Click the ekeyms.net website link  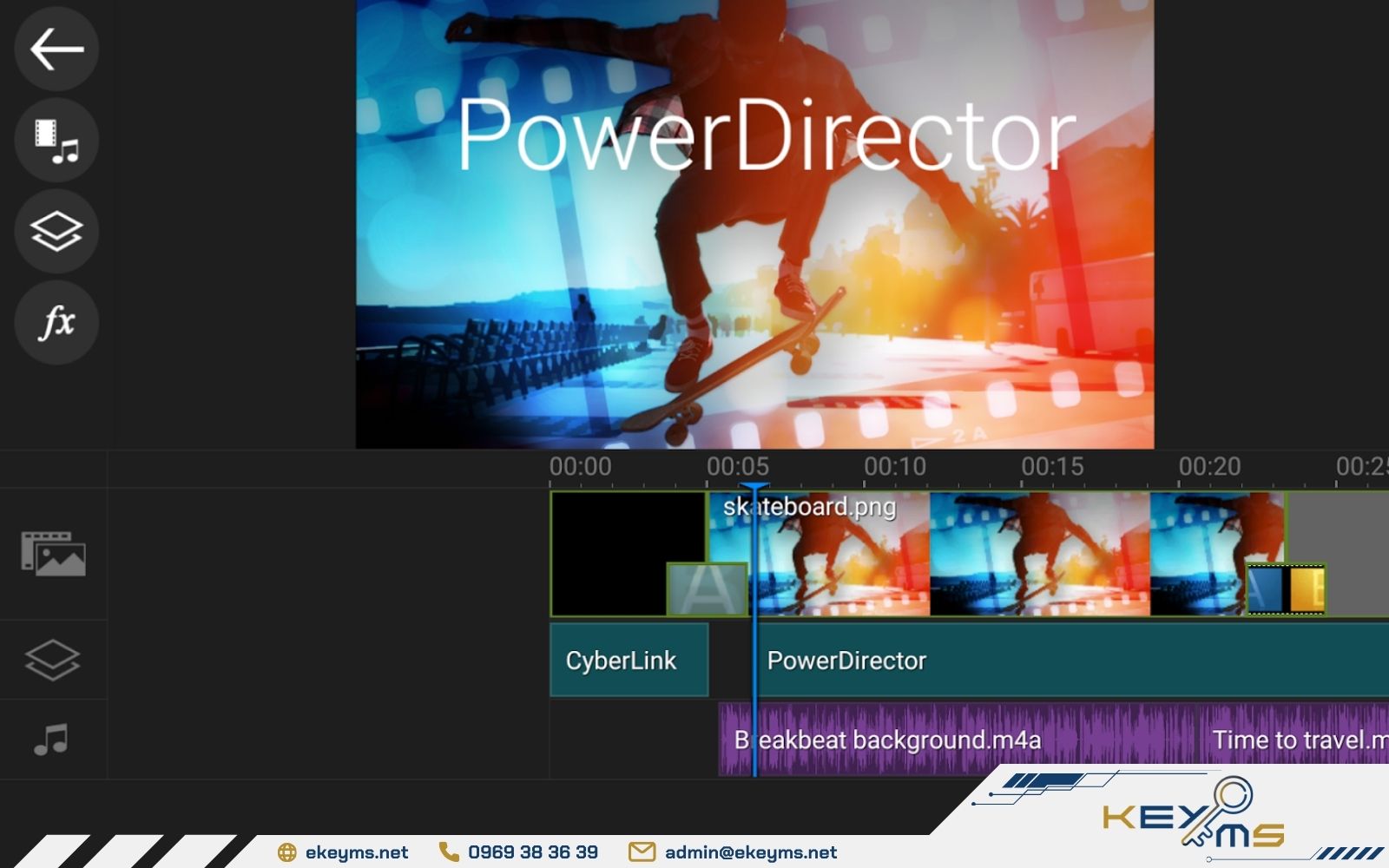point(356,852)
